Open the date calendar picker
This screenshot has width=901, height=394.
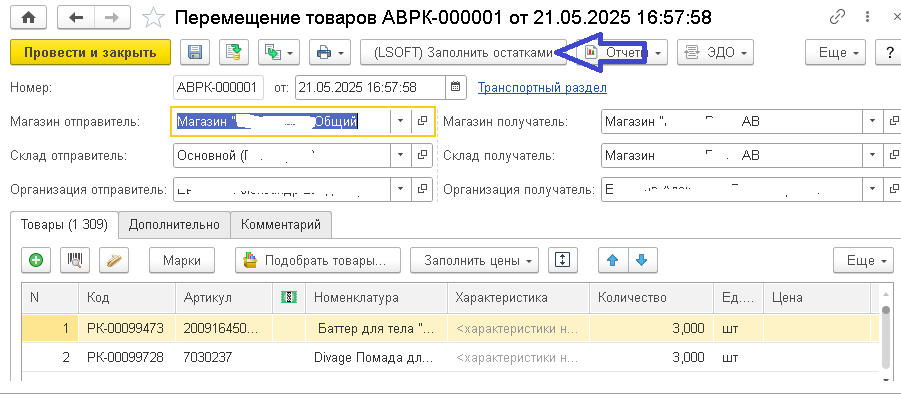tap(455, 88)
